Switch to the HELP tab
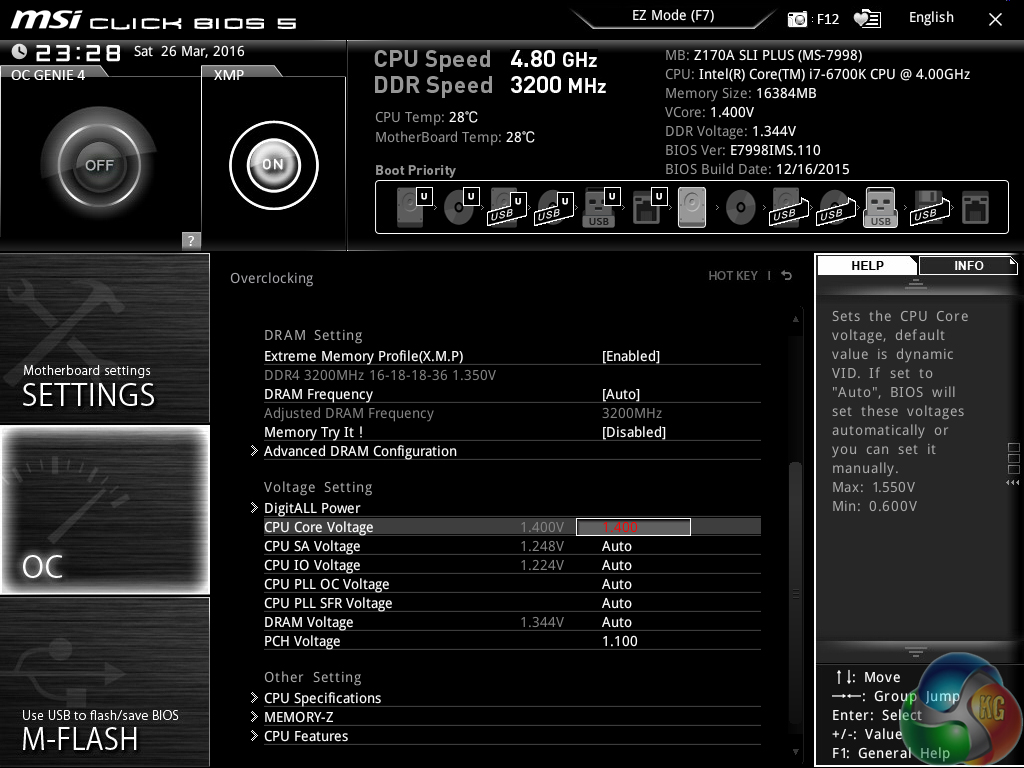 pos(867,266)
